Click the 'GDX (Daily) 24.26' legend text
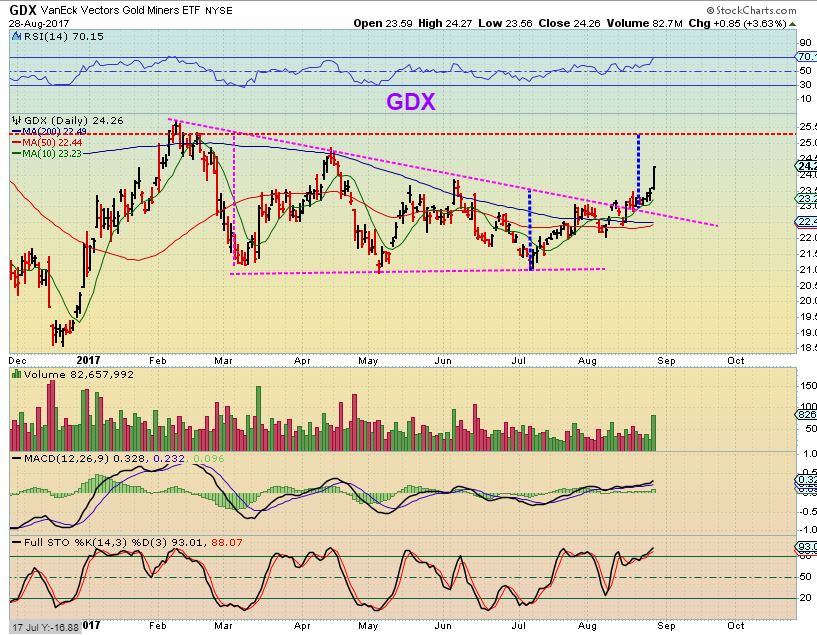Screen dimensions: 817x635 coord(73,120)
